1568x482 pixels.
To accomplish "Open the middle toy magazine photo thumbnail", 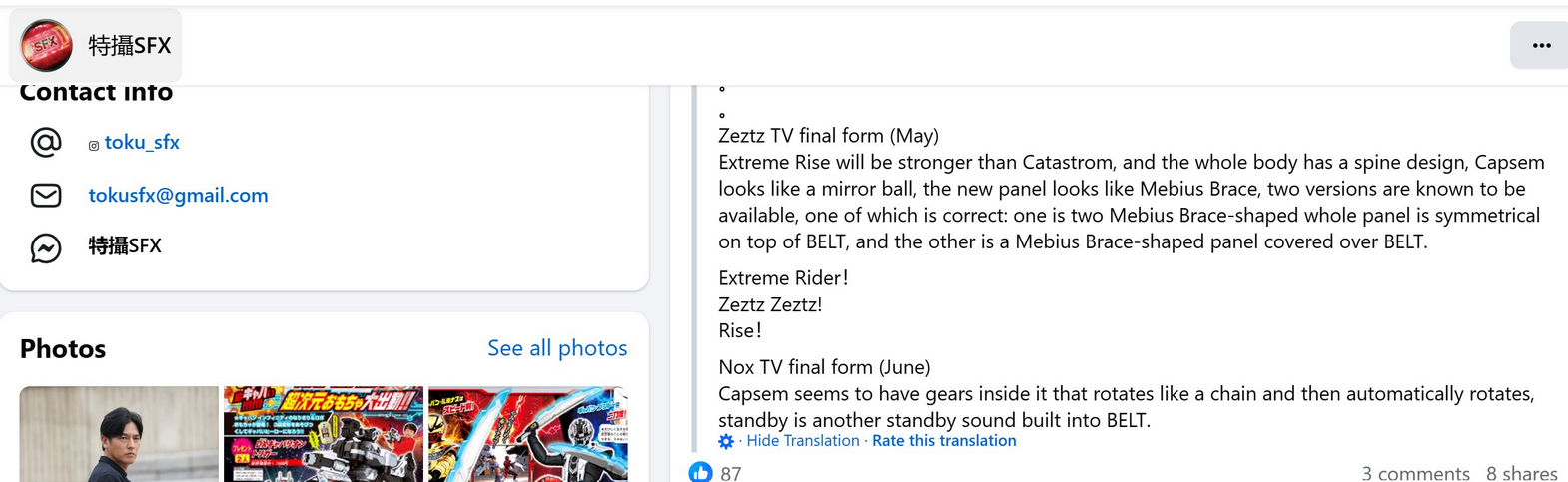I will click(324, 434).
